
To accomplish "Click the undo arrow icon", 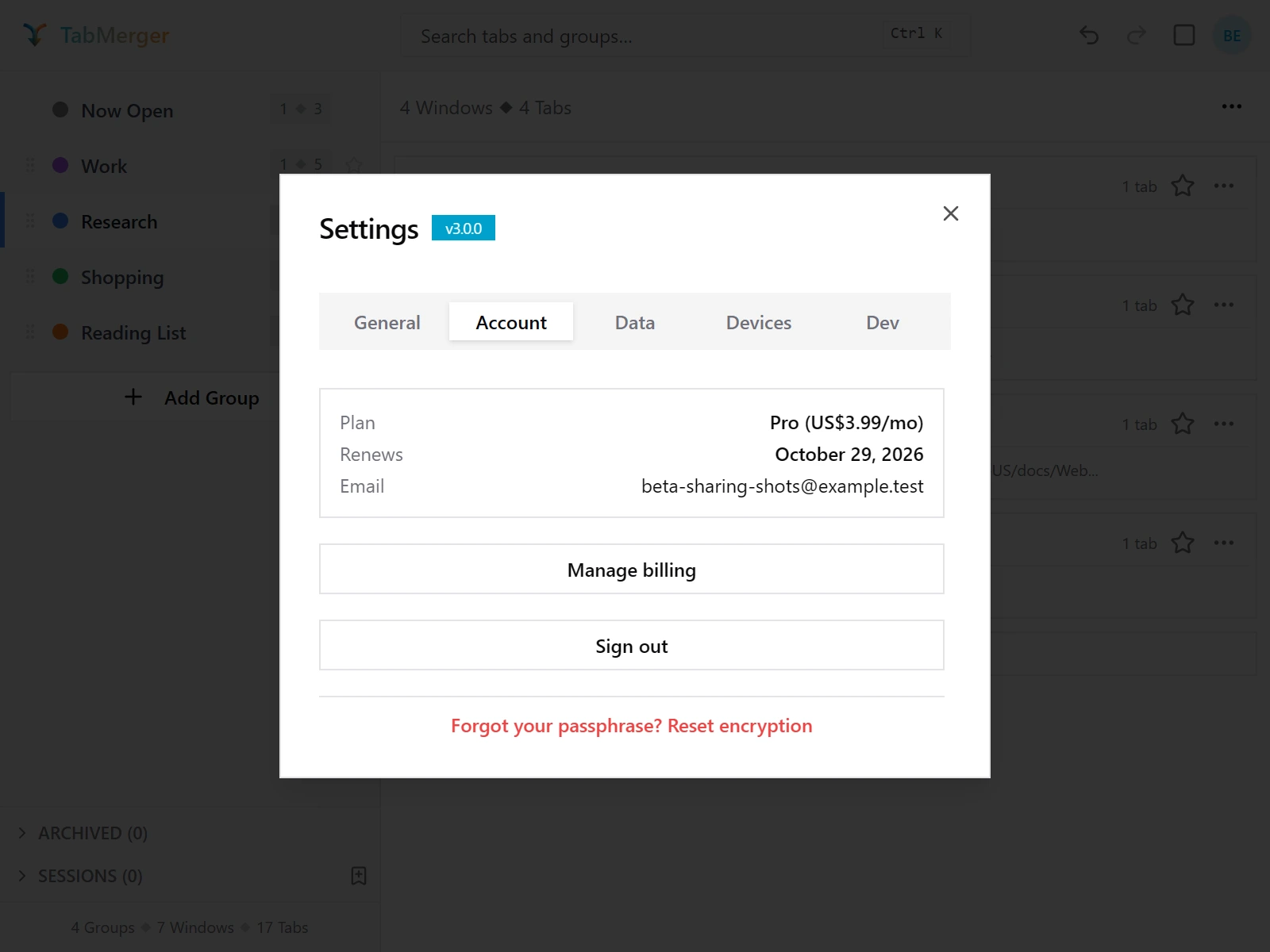I will click(1089, 35).
